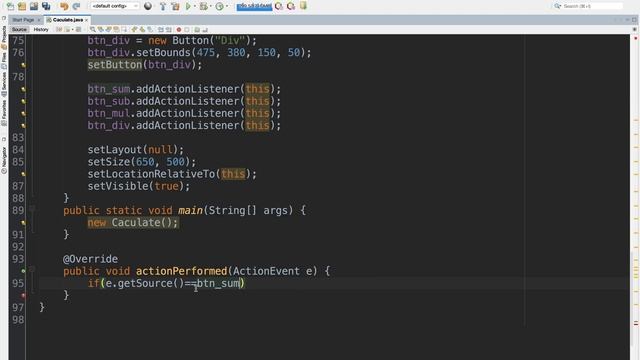Click the blue memory usage bar
The height and width of the screenshot is (360, 640).
click(254, 6)
